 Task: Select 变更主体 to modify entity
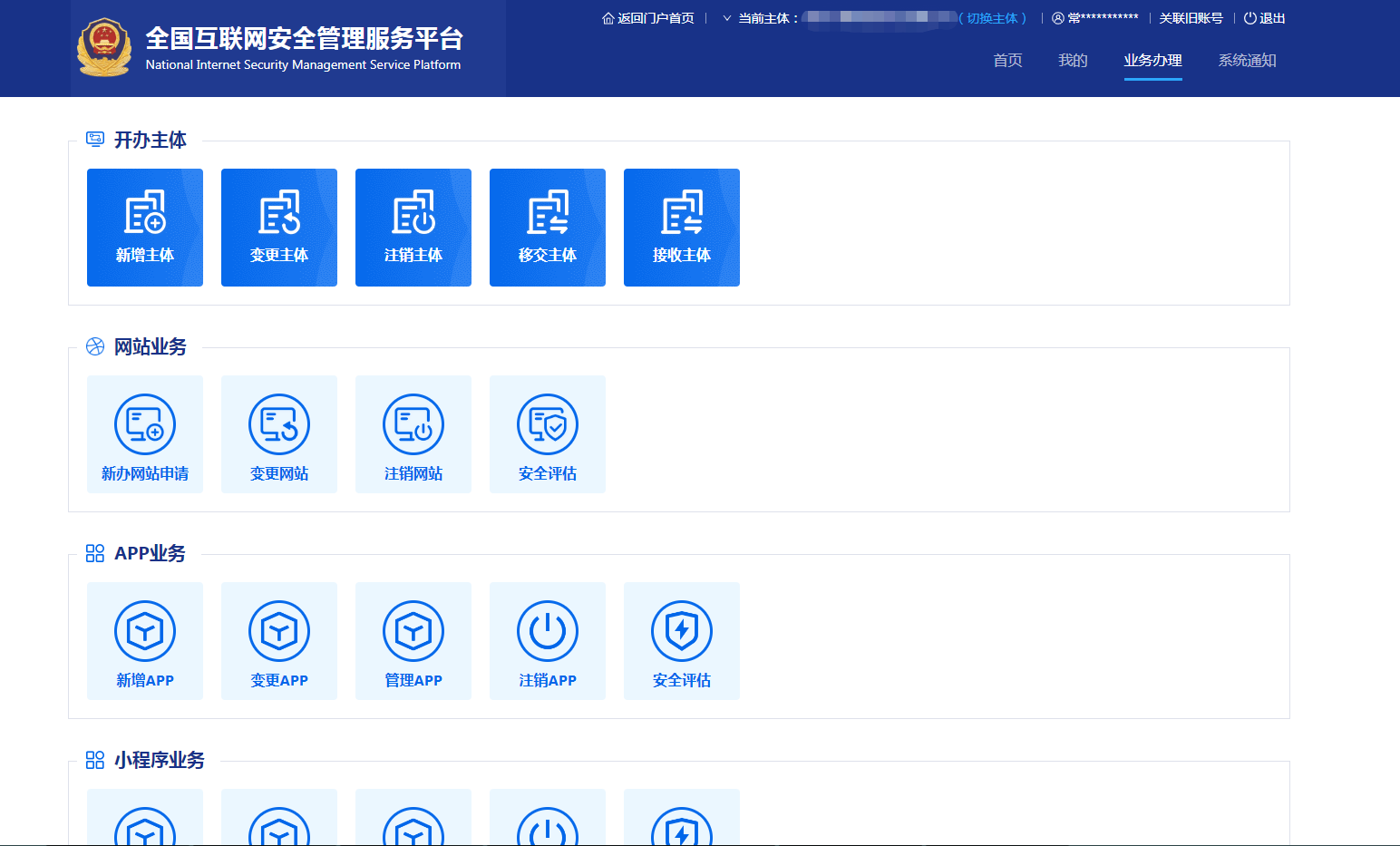278,227
